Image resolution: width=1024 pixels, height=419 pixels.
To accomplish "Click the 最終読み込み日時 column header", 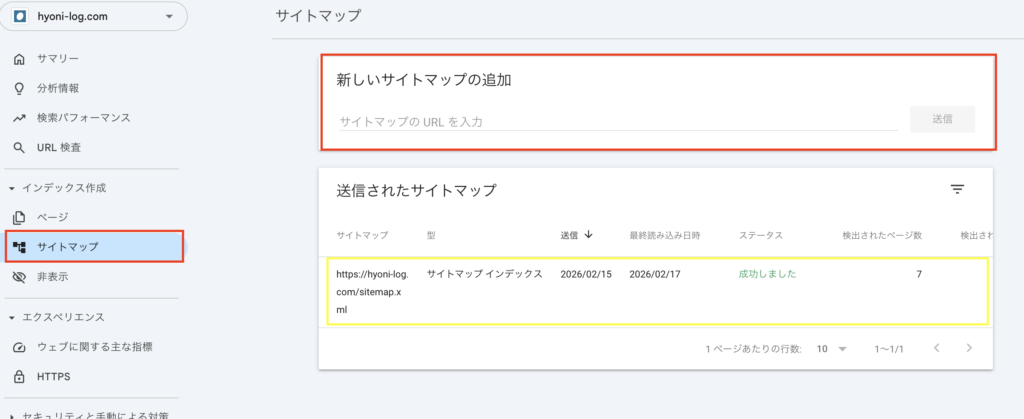I will click(x=665, y=235).
